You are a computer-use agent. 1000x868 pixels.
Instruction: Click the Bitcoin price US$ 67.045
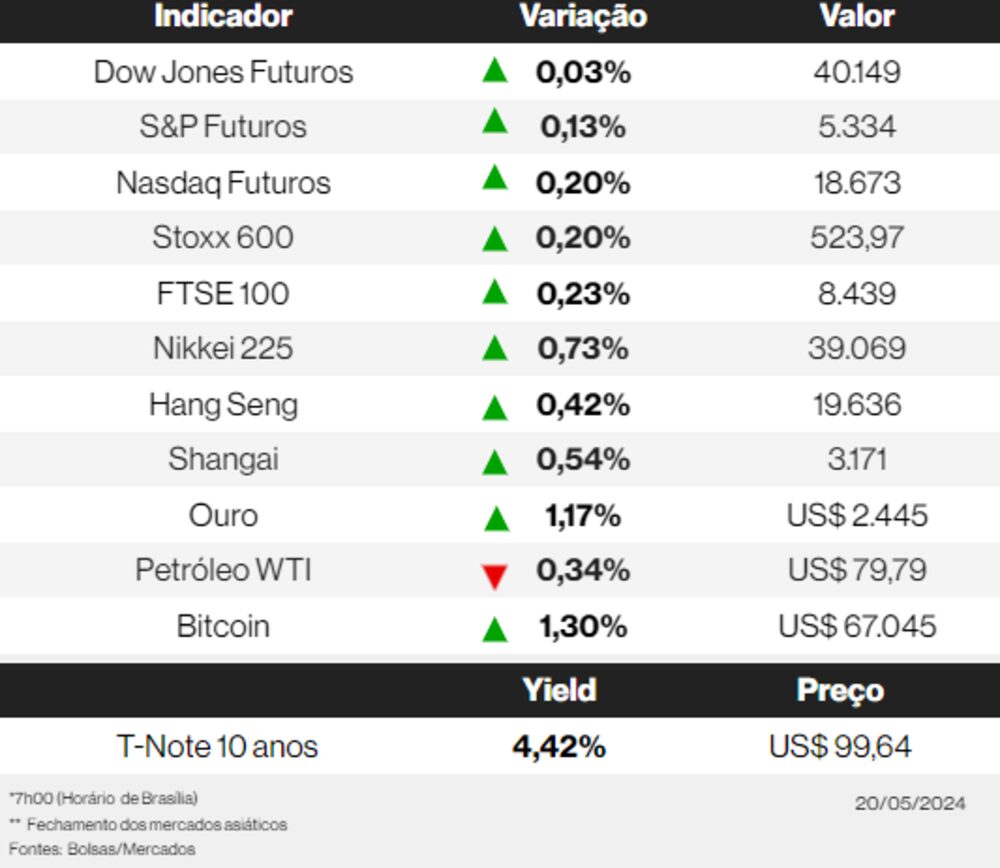coord(857,626)
